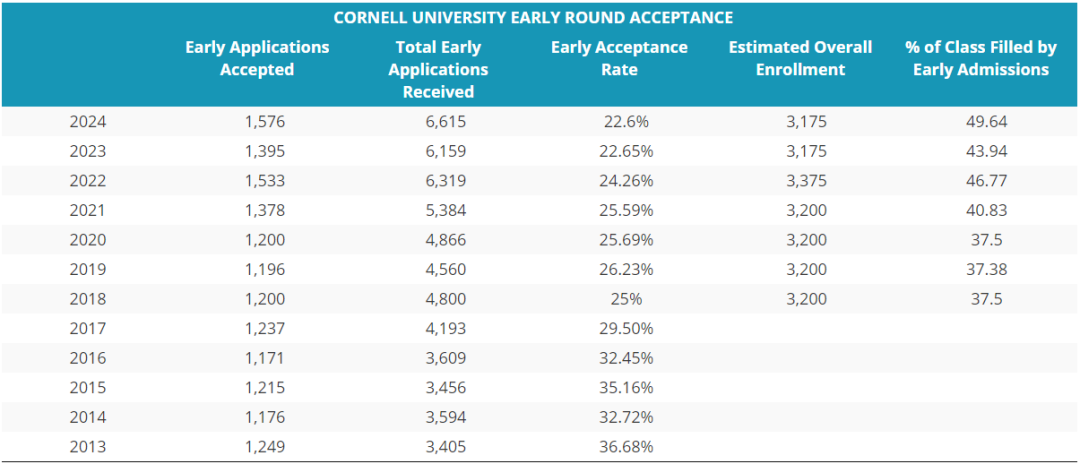Click the table title 'Cornell University Early Round Acceptance'
This screenshot has height=464, width=1080.
pos(533,18)
